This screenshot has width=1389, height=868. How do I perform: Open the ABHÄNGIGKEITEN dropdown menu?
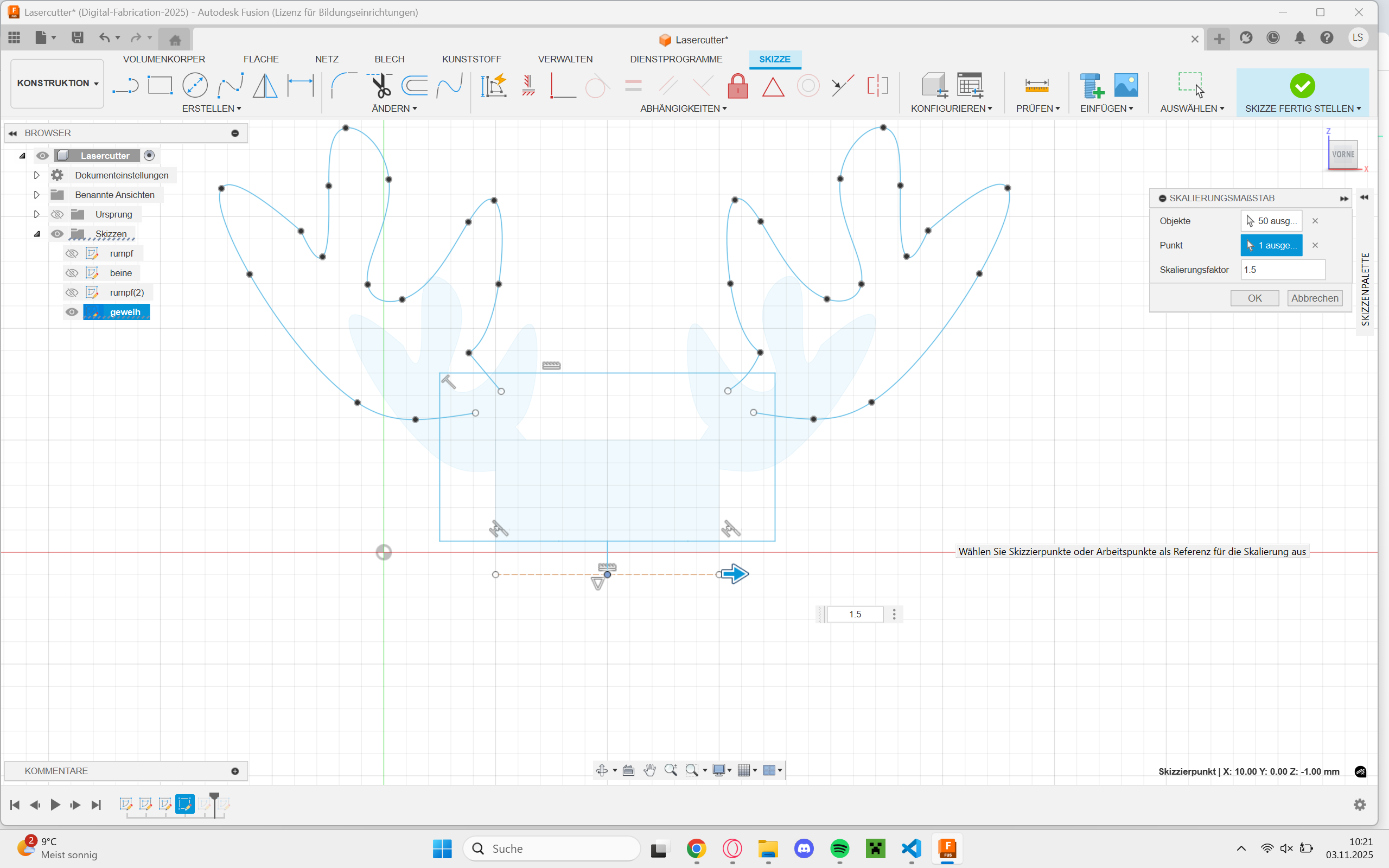683,108
